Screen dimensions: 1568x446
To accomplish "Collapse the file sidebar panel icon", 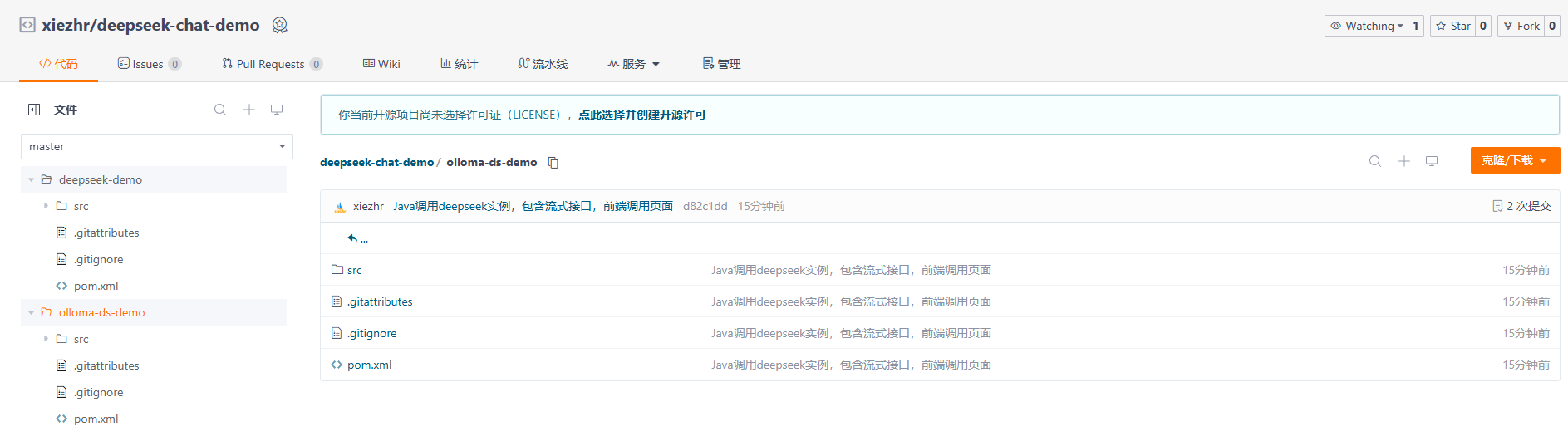I will 34,110.
